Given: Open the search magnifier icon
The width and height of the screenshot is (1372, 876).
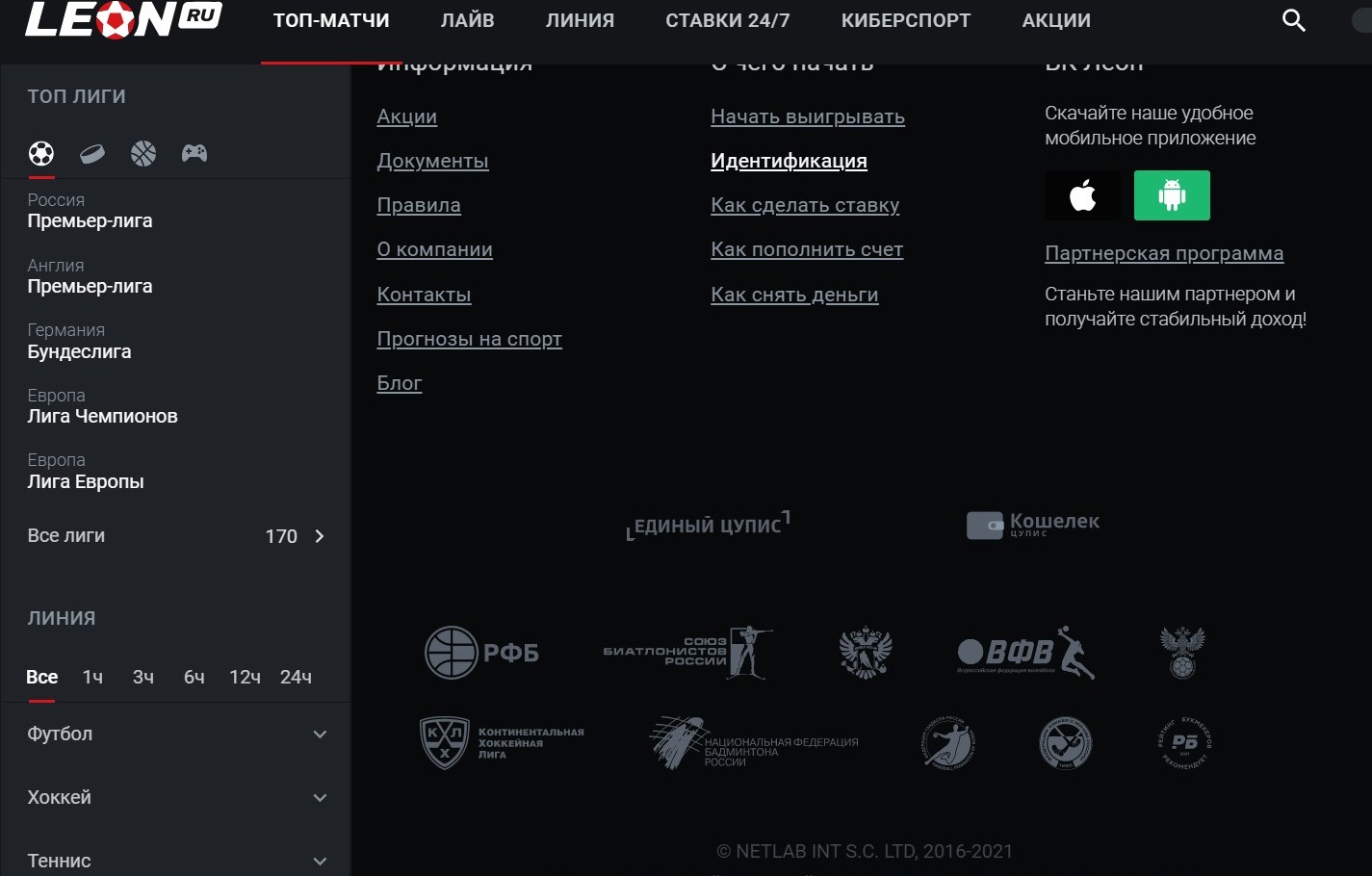Looking at the screenshot, I should click(x=1294, y=20).
